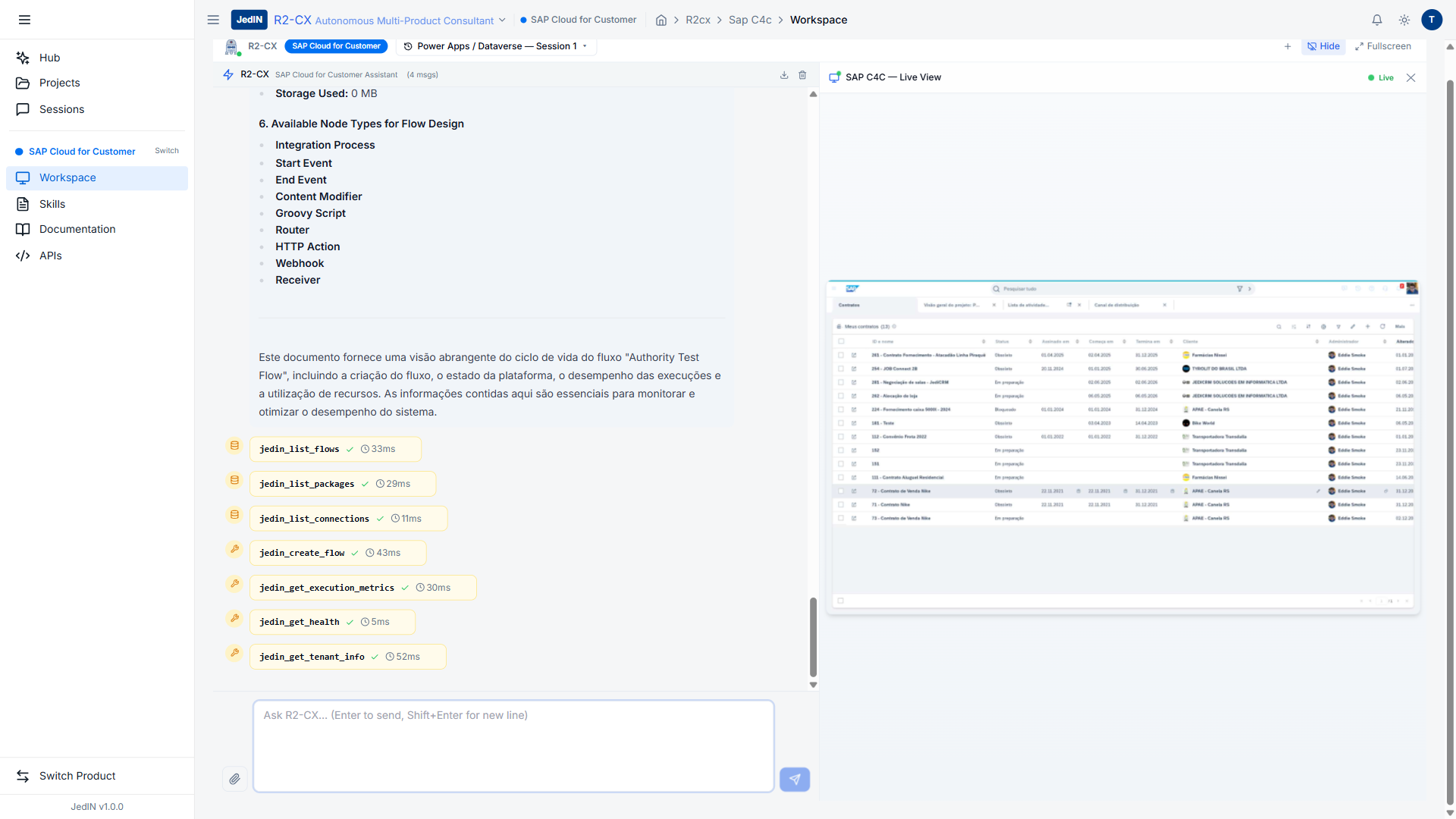Delete chat using the trash icon
This screenshot has height=819, width=1456.
802,75
